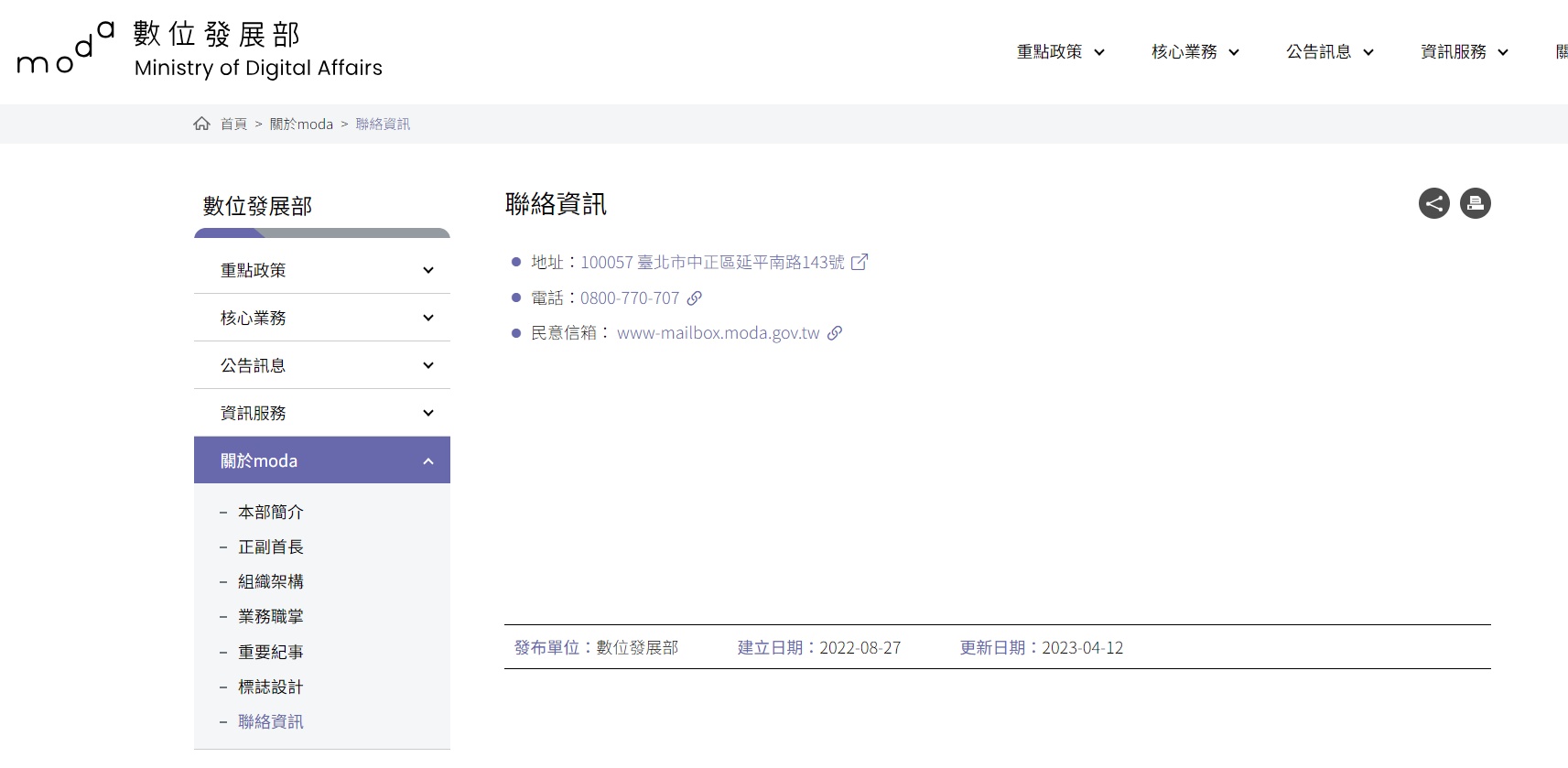Open the address link 臺北市中正區延平南路143號
The width and height of the screenshot is (1568, 768).
pyautogui.click(x=713, y=263)
